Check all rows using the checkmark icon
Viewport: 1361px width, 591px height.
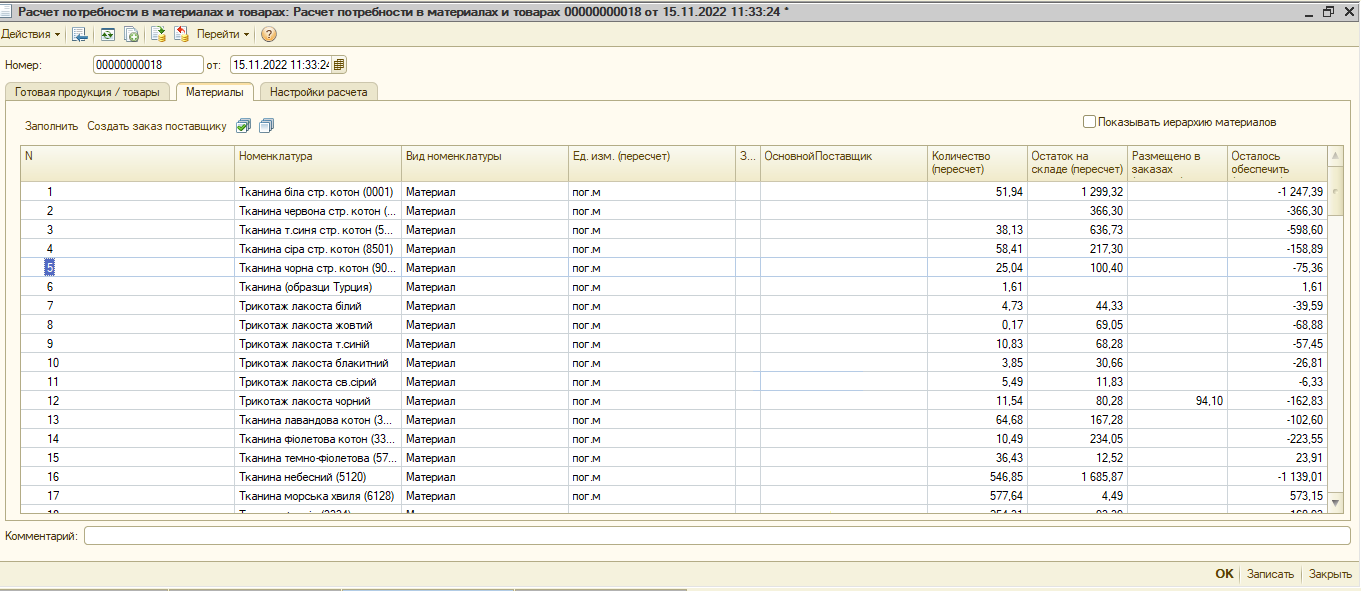point(243,126)
